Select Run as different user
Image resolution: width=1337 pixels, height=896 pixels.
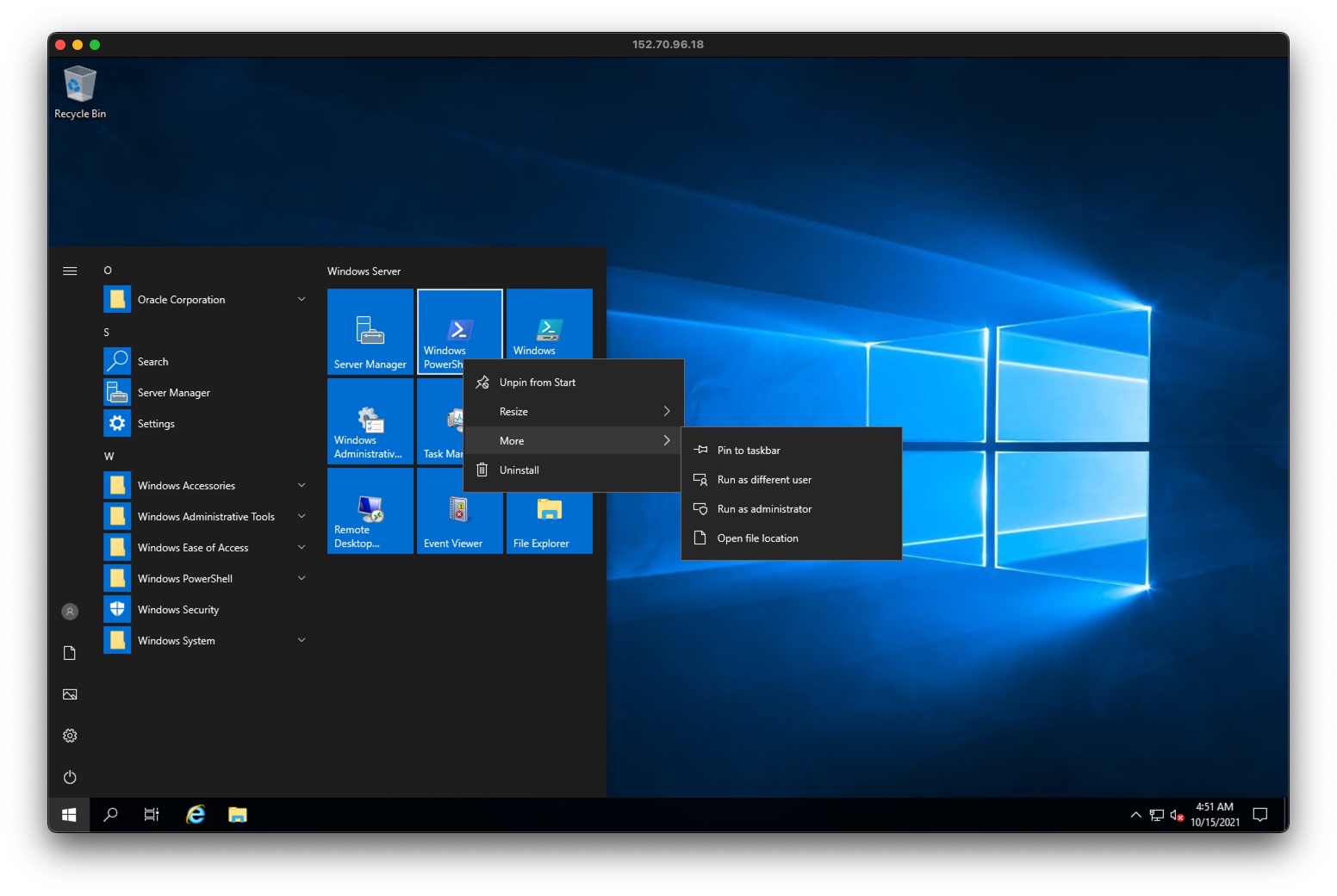click(x=762, y=479)
